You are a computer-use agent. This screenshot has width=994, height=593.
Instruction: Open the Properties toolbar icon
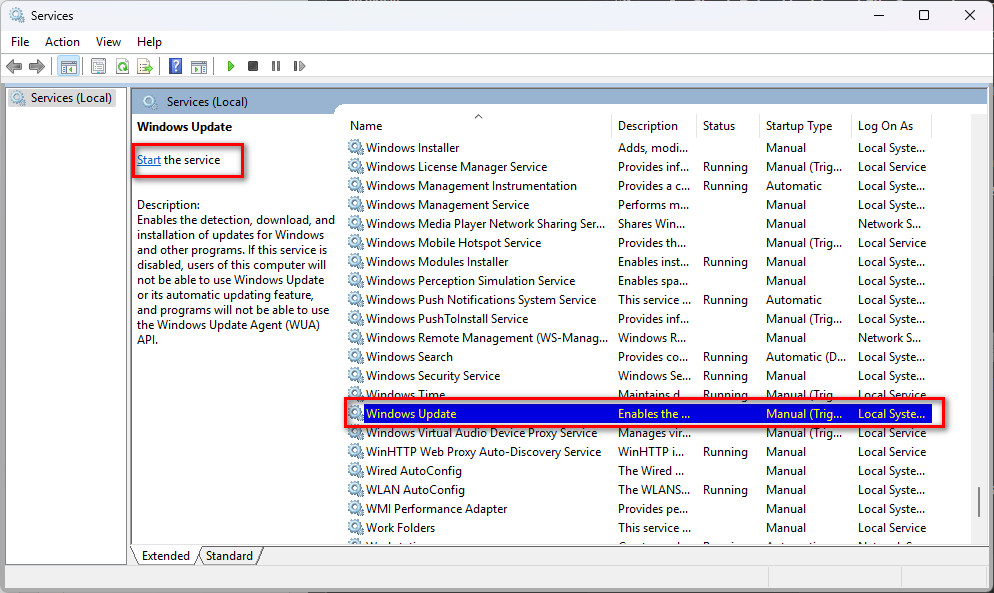pos(98,66)
